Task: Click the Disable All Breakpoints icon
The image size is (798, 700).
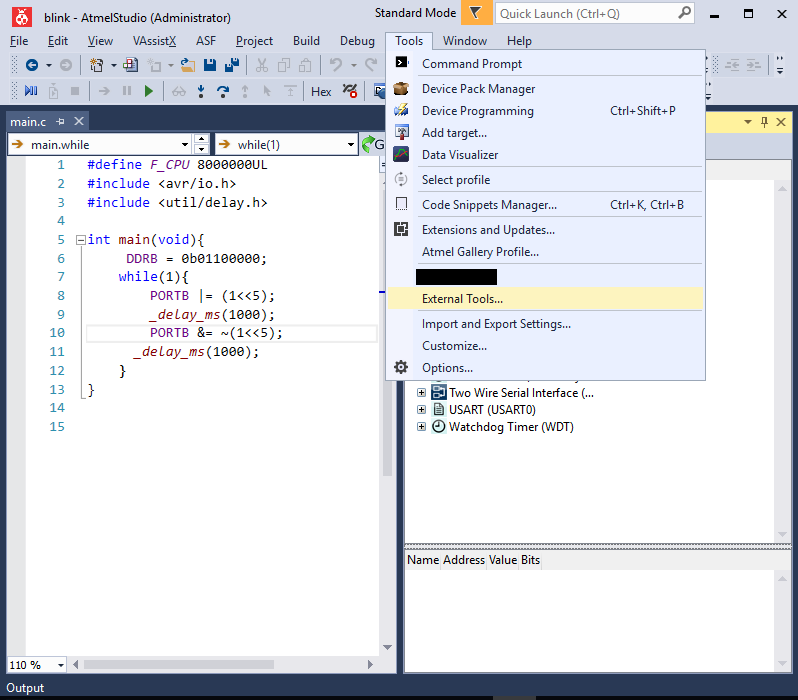Action: (350, 91)
